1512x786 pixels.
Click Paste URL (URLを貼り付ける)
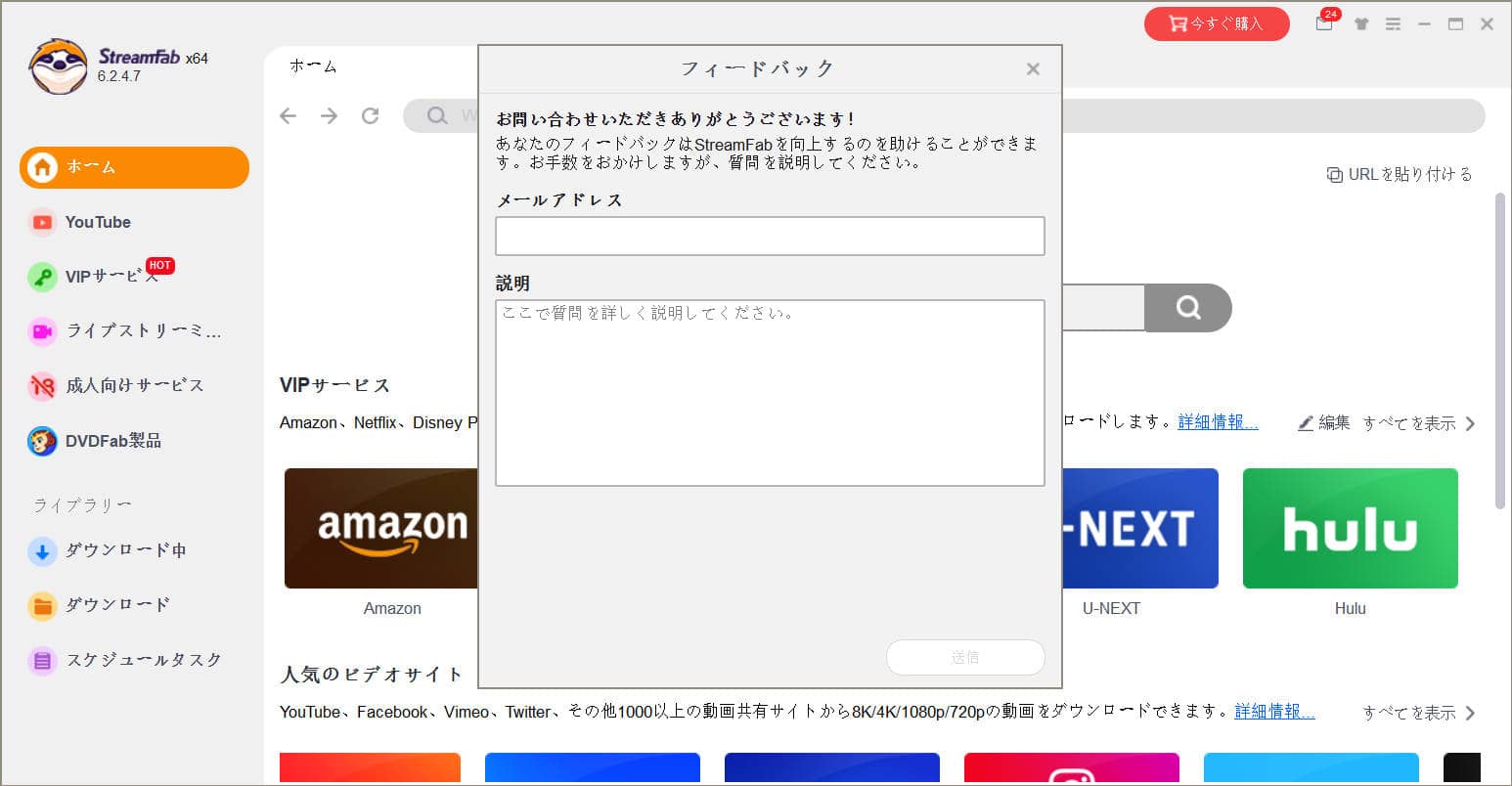(x=1399, y=174)
